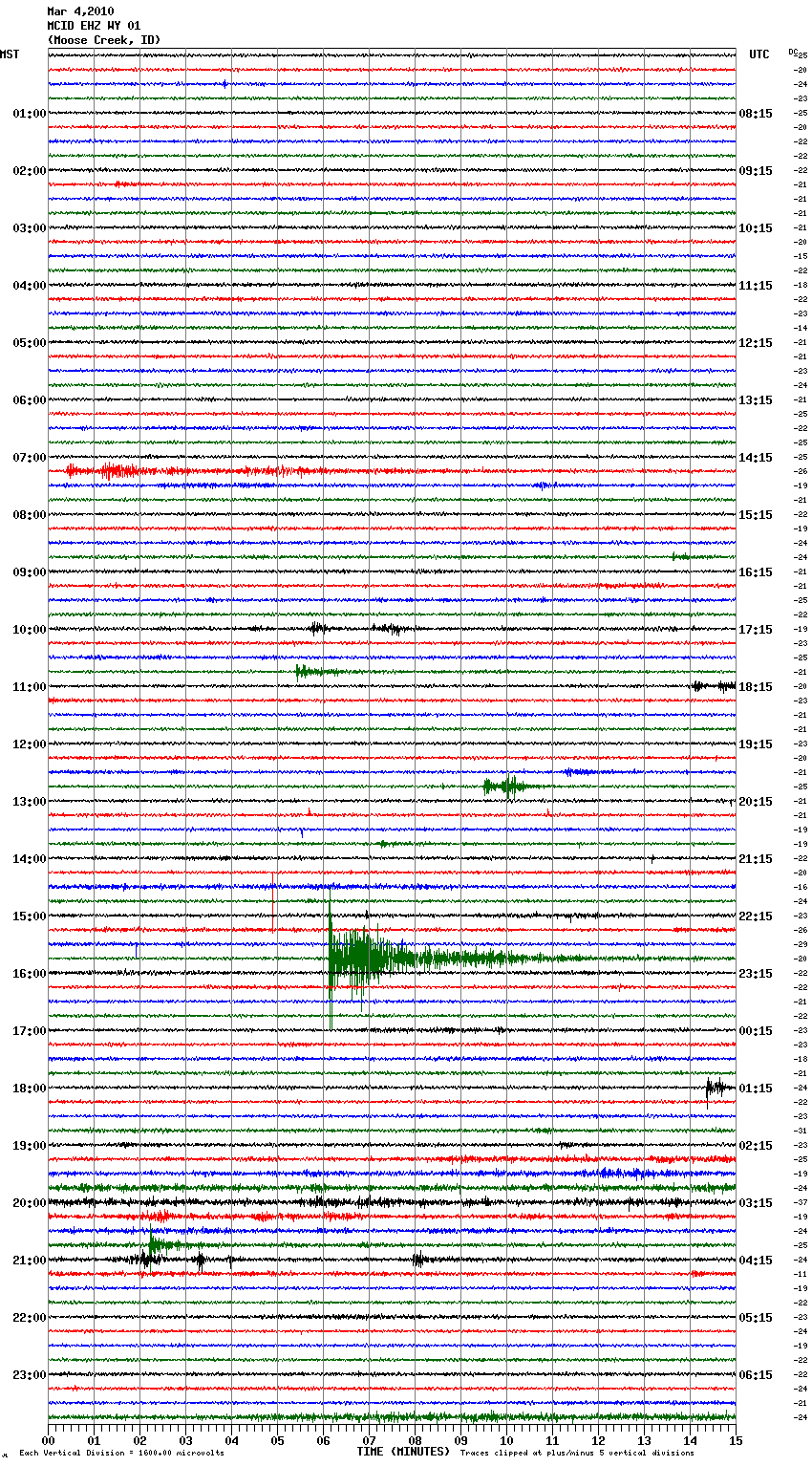This screenshot has width=812, height=1466.
Task: Select the 09:00 MST row label
Action: click(x=30, y=572)
